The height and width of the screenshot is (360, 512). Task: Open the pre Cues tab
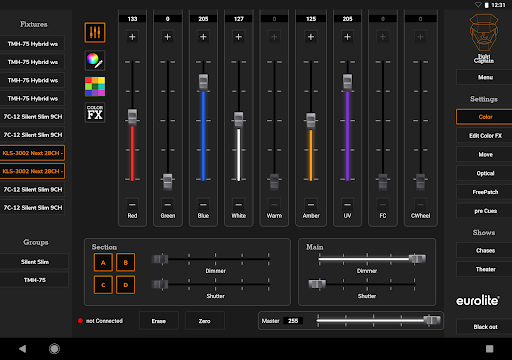tap(485, 211)
